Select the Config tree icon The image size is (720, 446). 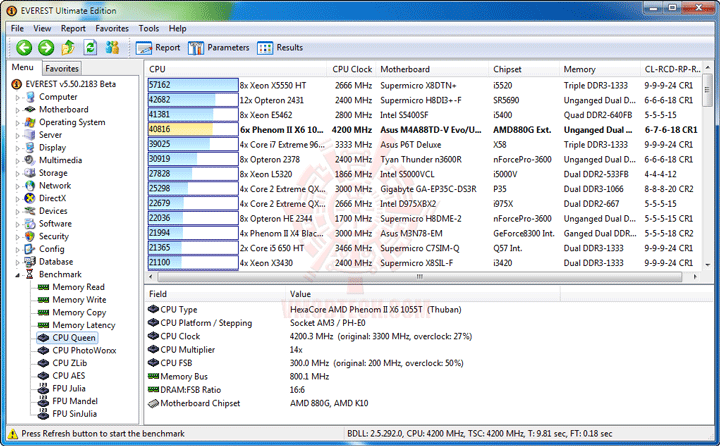click(x=30, y=249)
